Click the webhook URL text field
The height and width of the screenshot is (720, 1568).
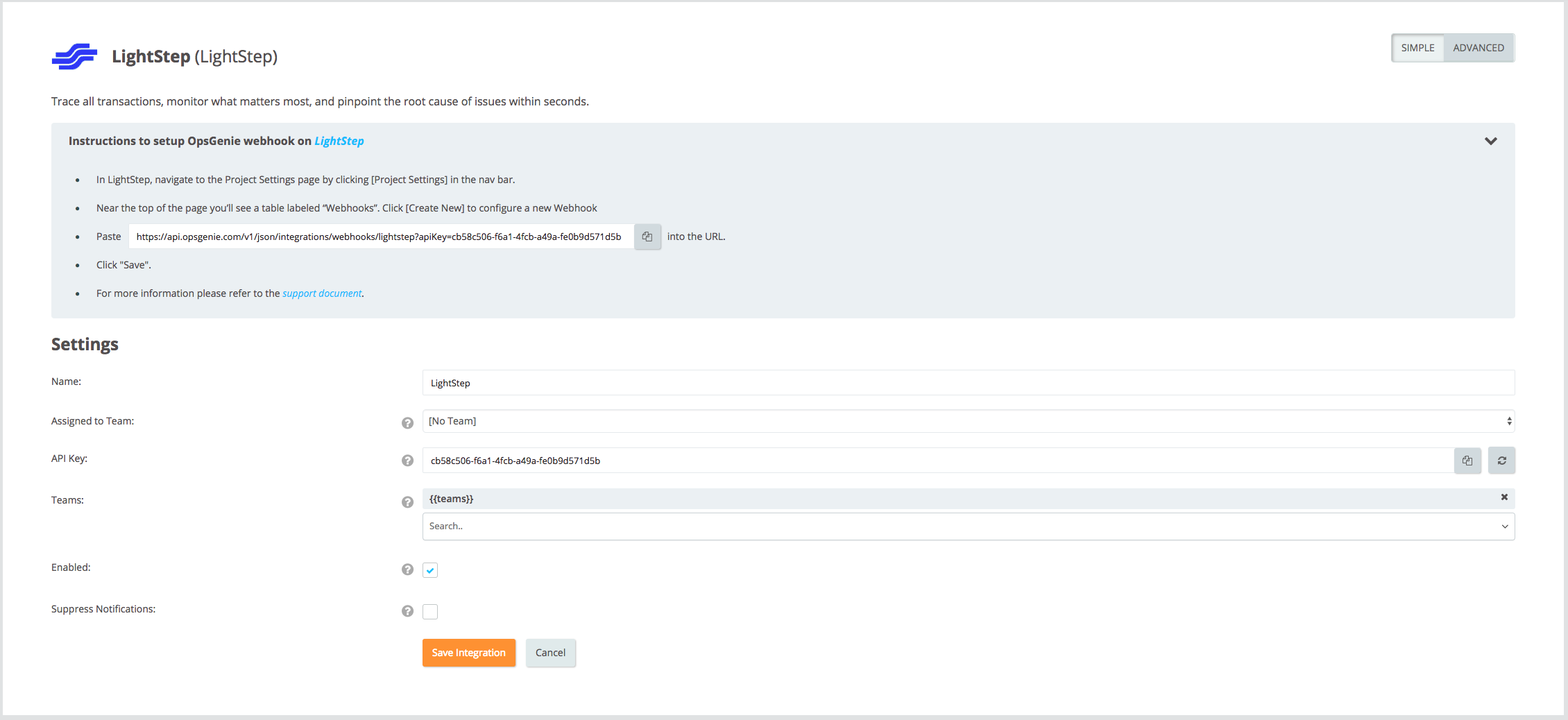pos(382,237)
